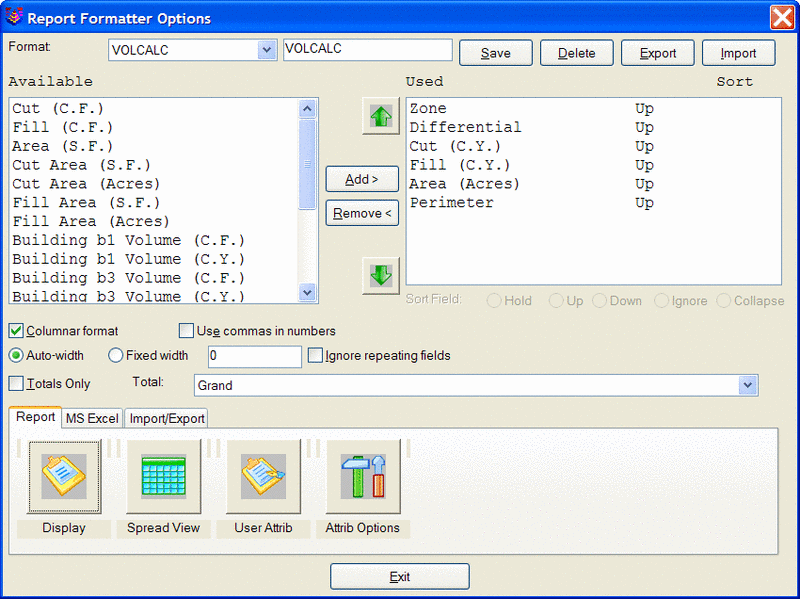Screen dimensions: 800x599
Task: Click the Remove < button
Action: point(362,213)
